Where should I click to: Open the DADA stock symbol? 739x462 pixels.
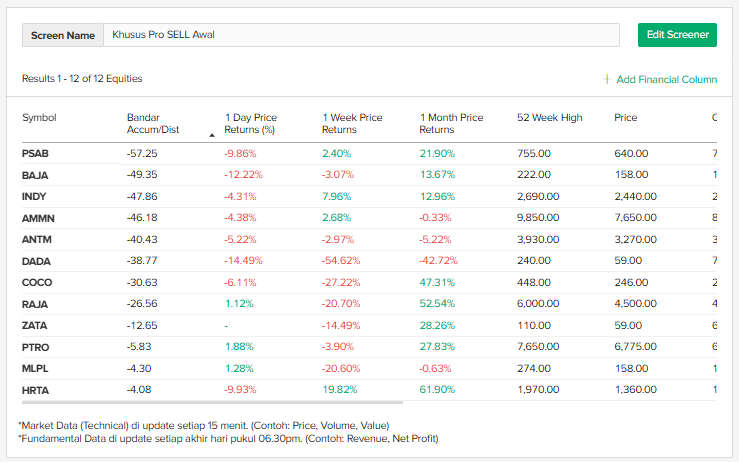tap(36, 261)
